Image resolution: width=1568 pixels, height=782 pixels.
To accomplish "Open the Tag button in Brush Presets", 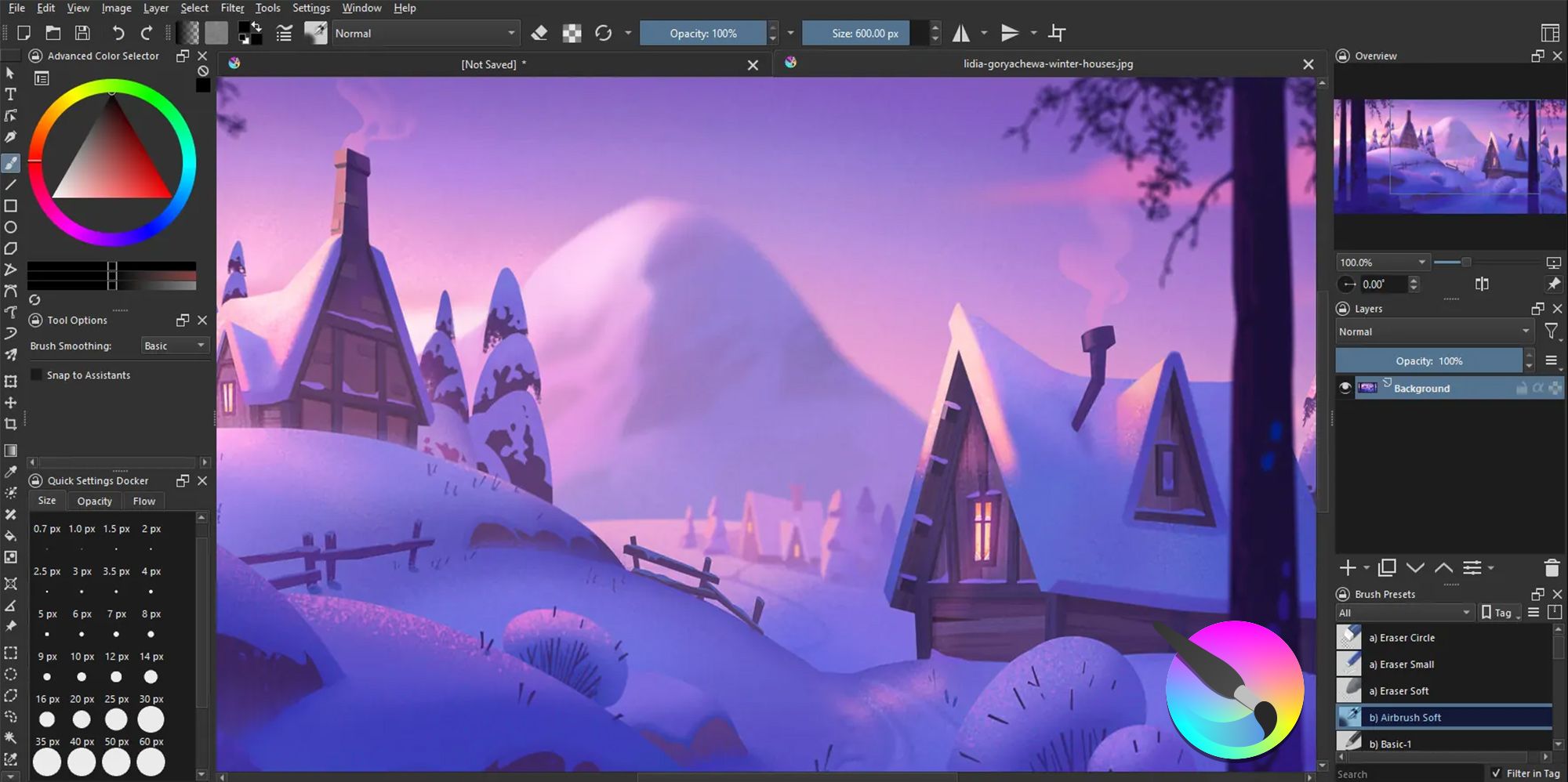I will (1500, 613).
